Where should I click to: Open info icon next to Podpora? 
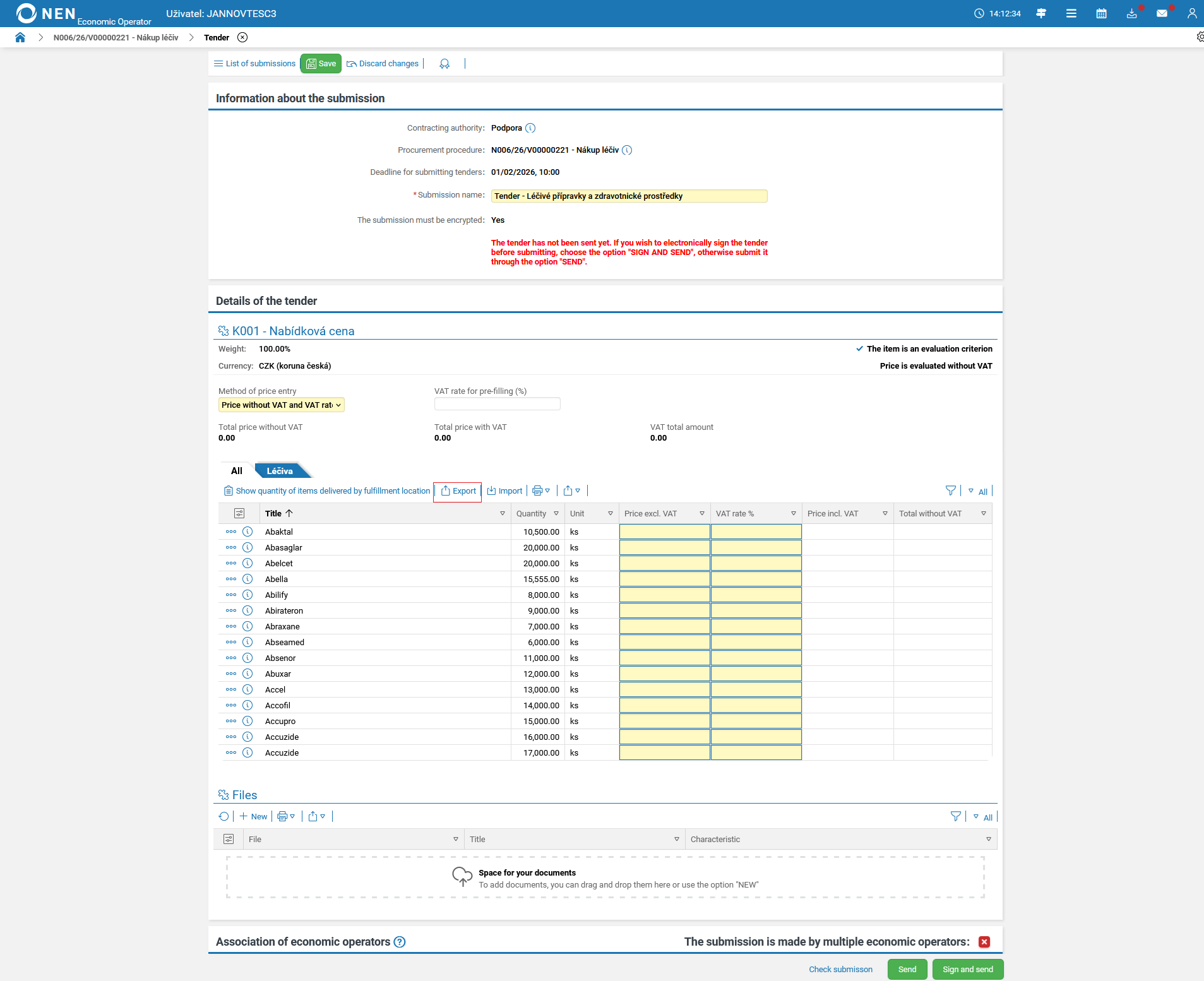pos(530,128)
